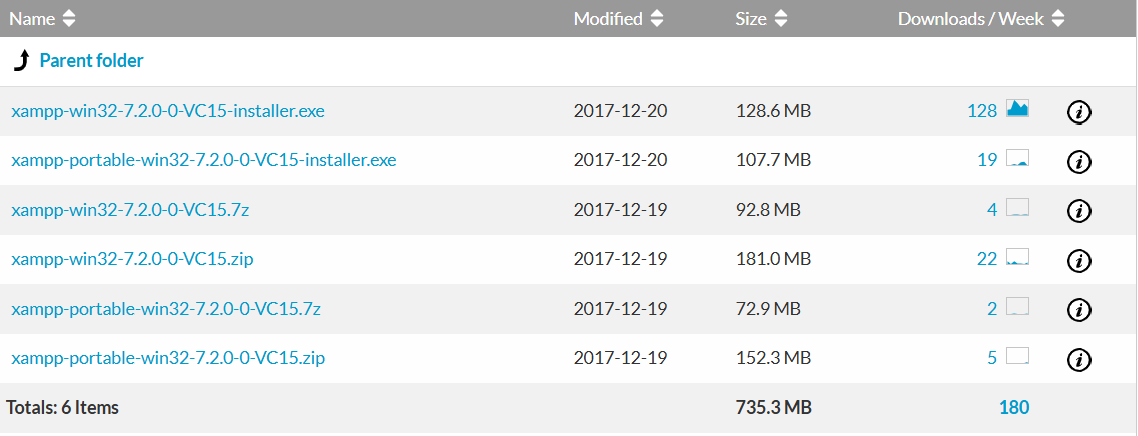Download xampp-win32-7.2.0-0-VC15-installer.exe
This screenshot has height=436, width=1138.
(x=168, y=111)
